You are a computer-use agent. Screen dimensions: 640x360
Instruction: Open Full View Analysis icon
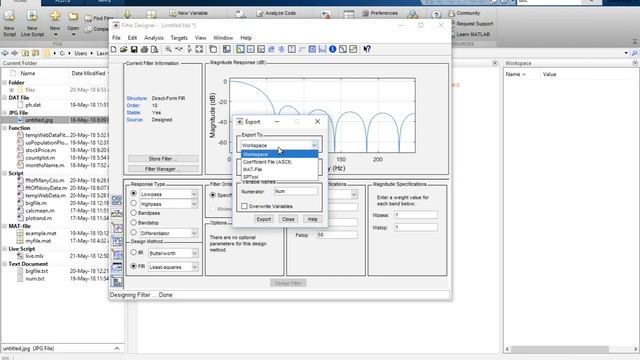(213, 49)
